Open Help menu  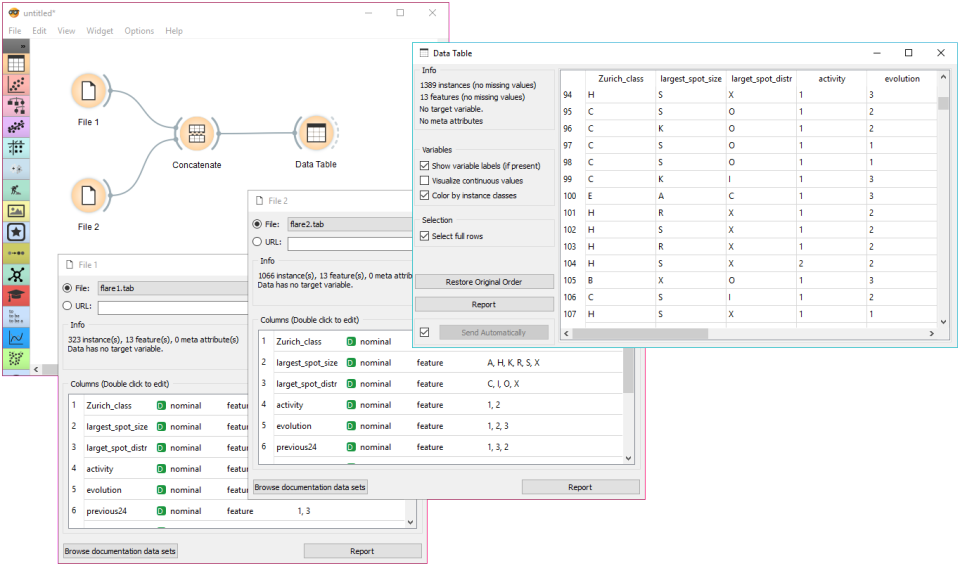[174, 31]
